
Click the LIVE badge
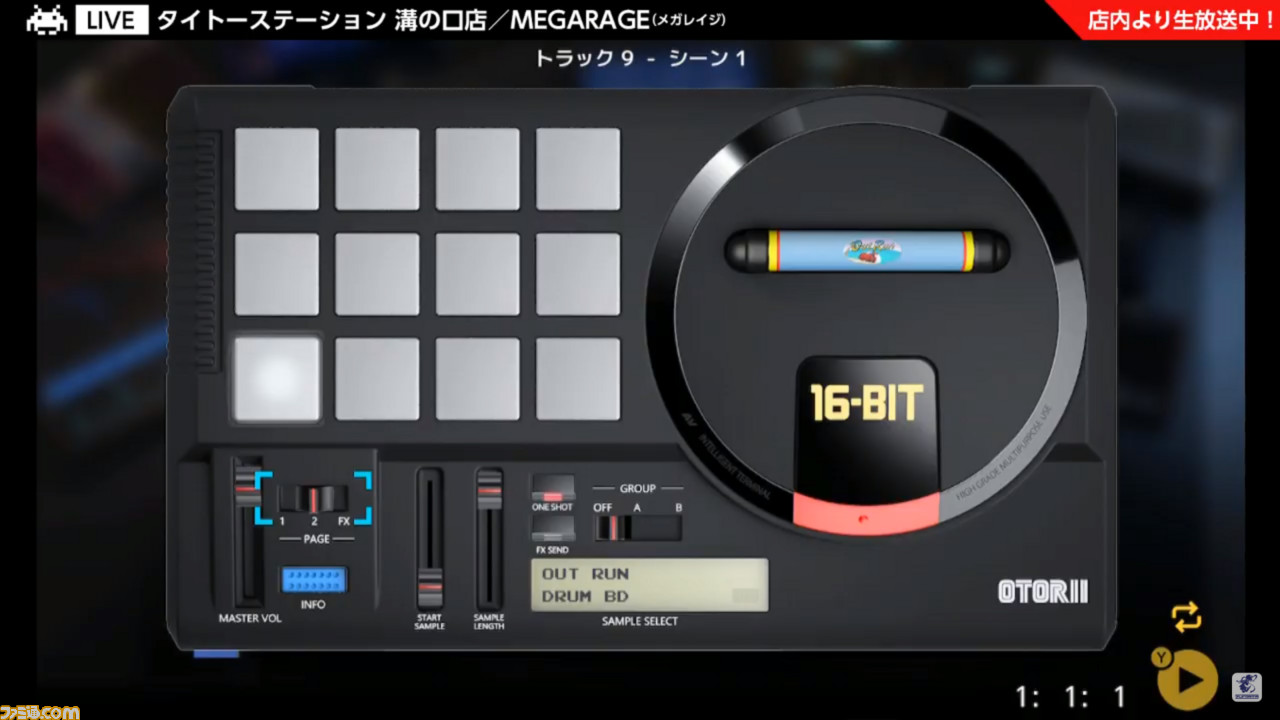[111, 20]
